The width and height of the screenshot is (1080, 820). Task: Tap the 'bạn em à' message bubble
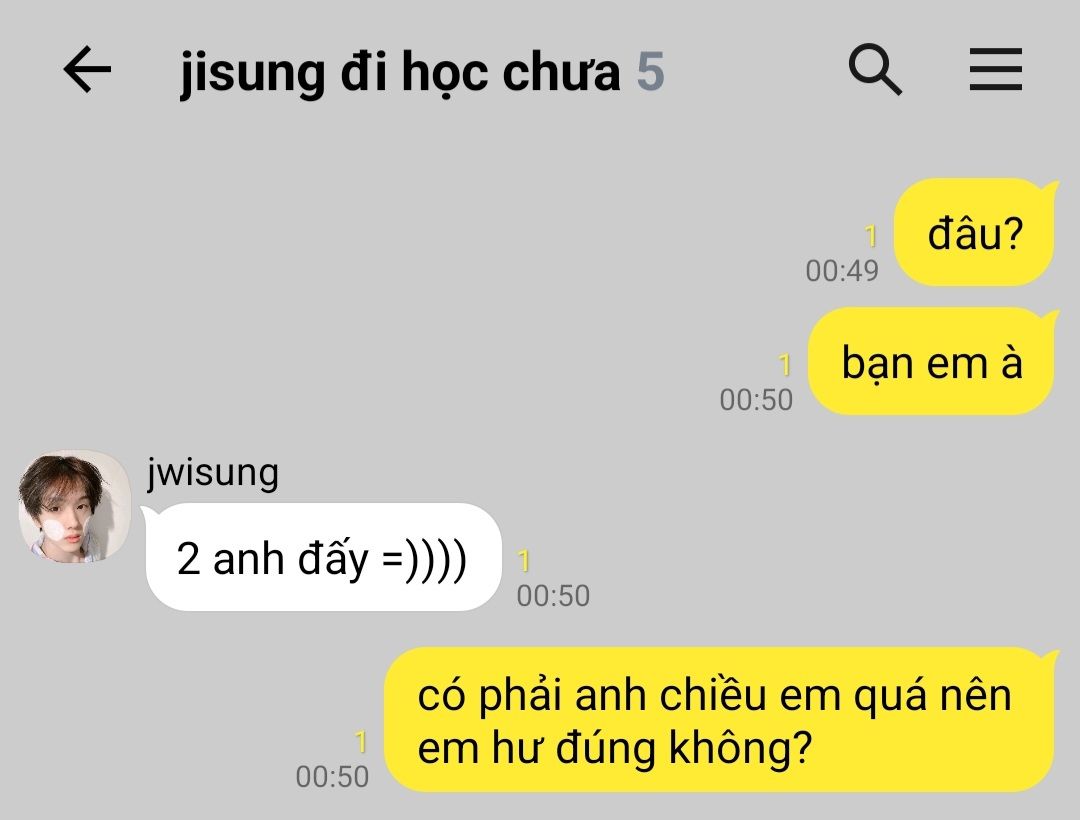932,361
